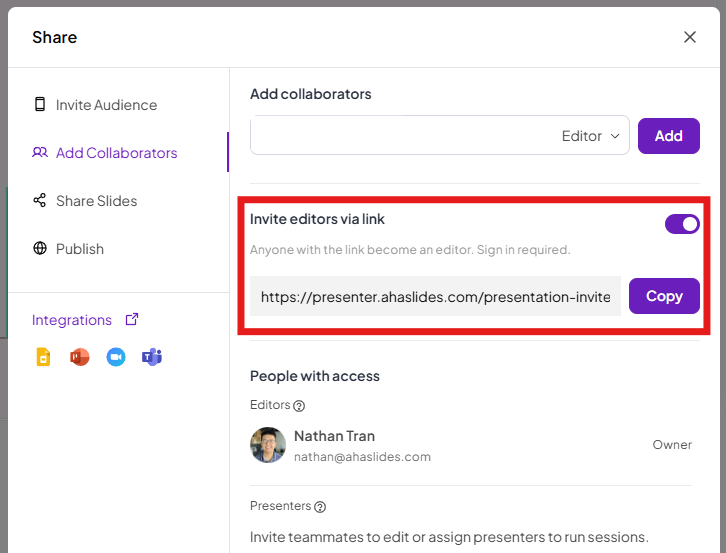
Task: Click the collaborator email input field
Action: pyautogui.click(x=400, y=136)
